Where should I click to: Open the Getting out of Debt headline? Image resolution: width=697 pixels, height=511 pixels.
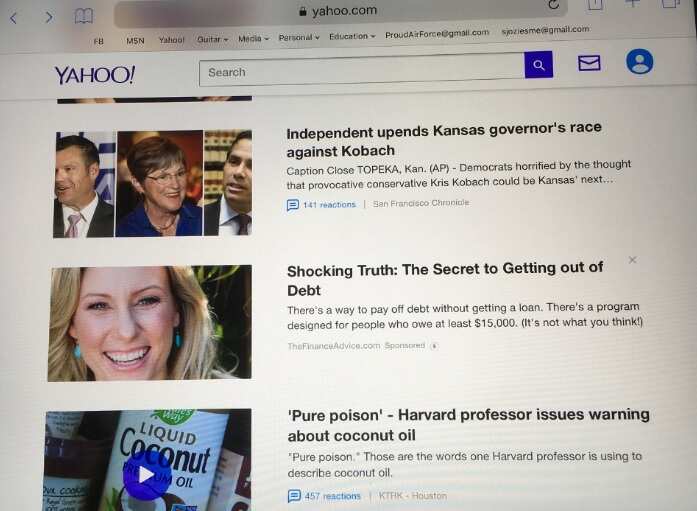pos(445,279)
